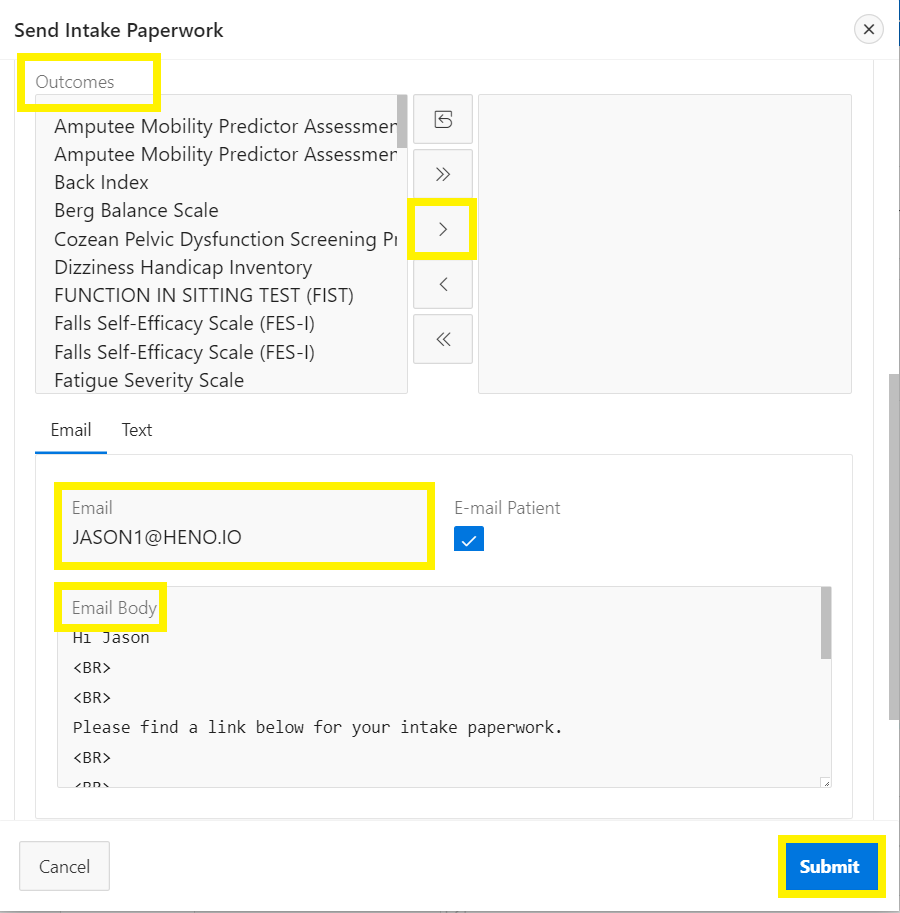The height and width of the screenshot is (913, 900).
Task: Remove all outcomes from the selected panel
Action: tap(442, 338)
